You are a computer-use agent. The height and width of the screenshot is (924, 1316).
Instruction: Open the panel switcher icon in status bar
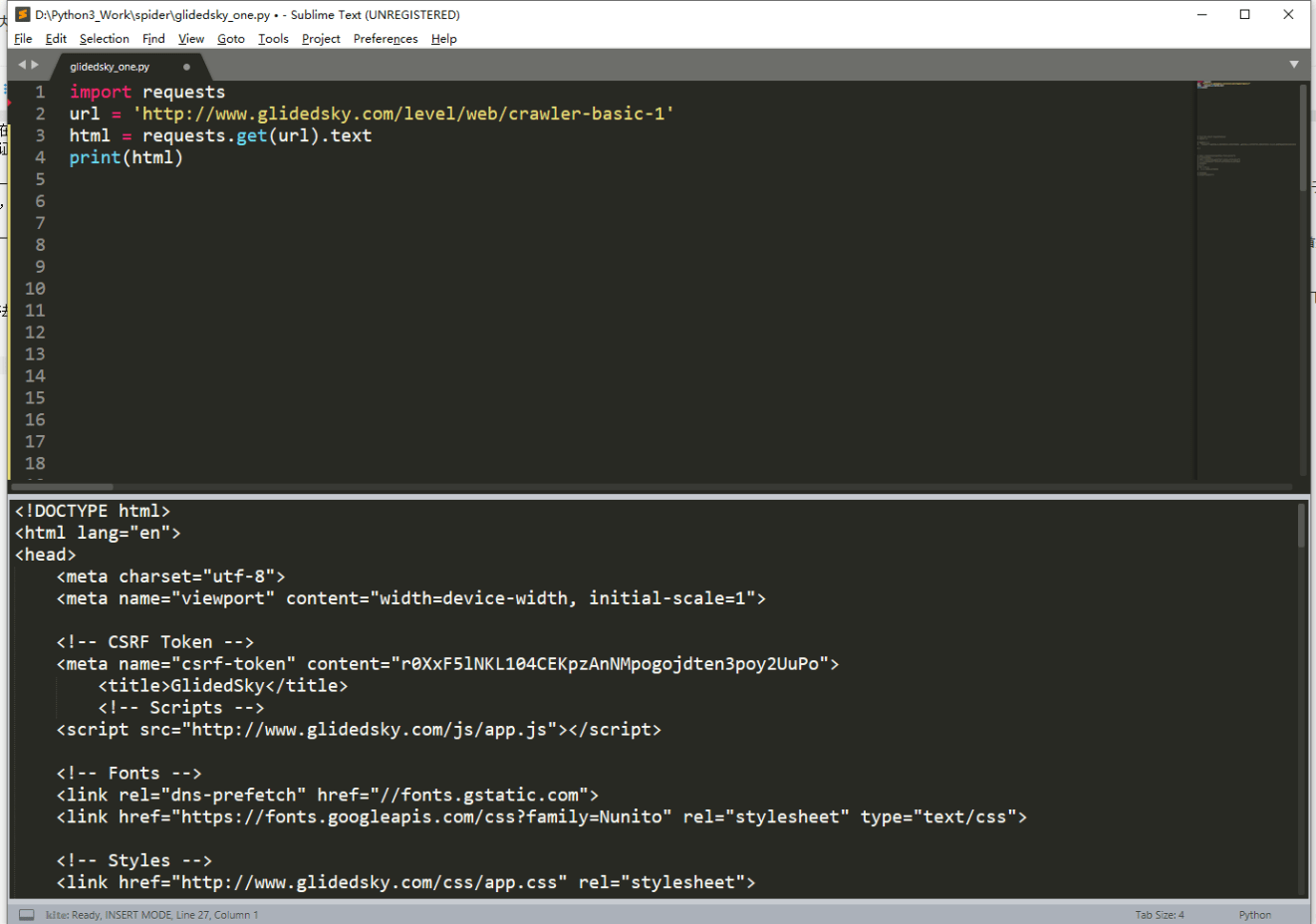click(x=27, y=914)
